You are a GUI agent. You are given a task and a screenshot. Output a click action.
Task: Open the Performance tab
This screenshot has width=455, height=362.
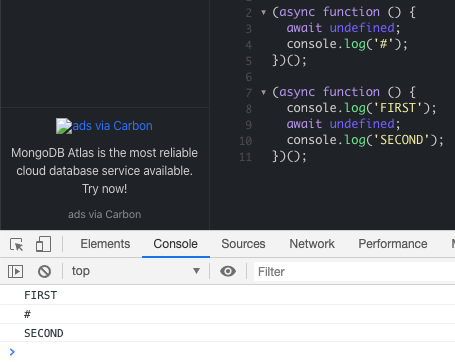(x=393, y=244)
